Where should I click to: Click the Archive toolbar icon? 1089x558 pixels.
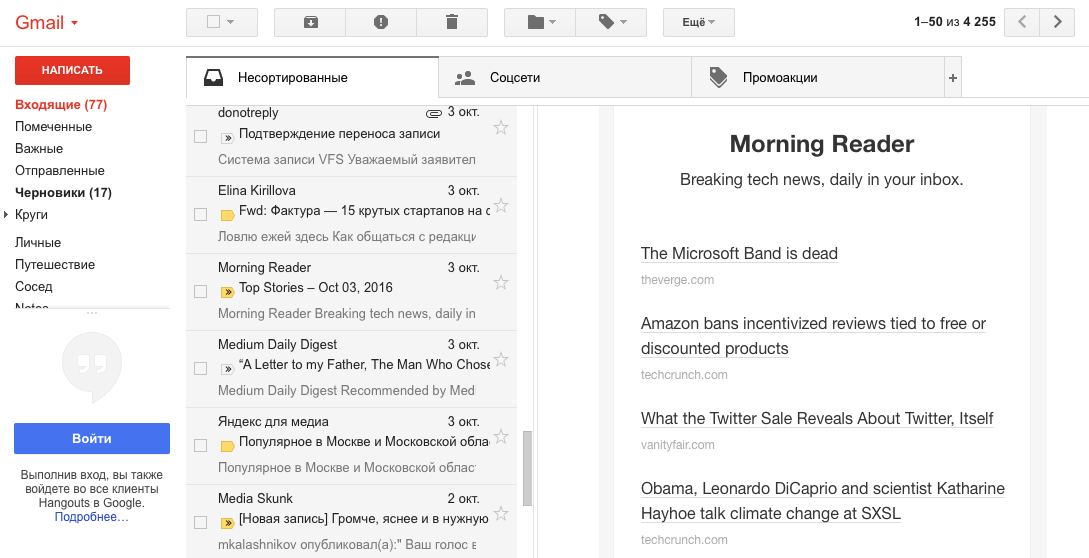(x=310, y=22)
